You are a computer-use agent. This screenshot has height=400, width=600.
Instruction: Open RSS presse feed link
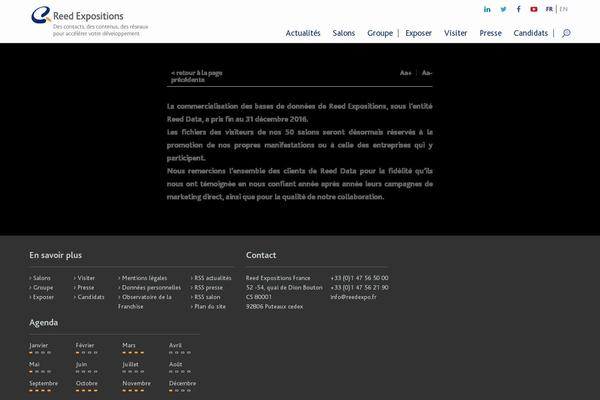tap(207, 287)
